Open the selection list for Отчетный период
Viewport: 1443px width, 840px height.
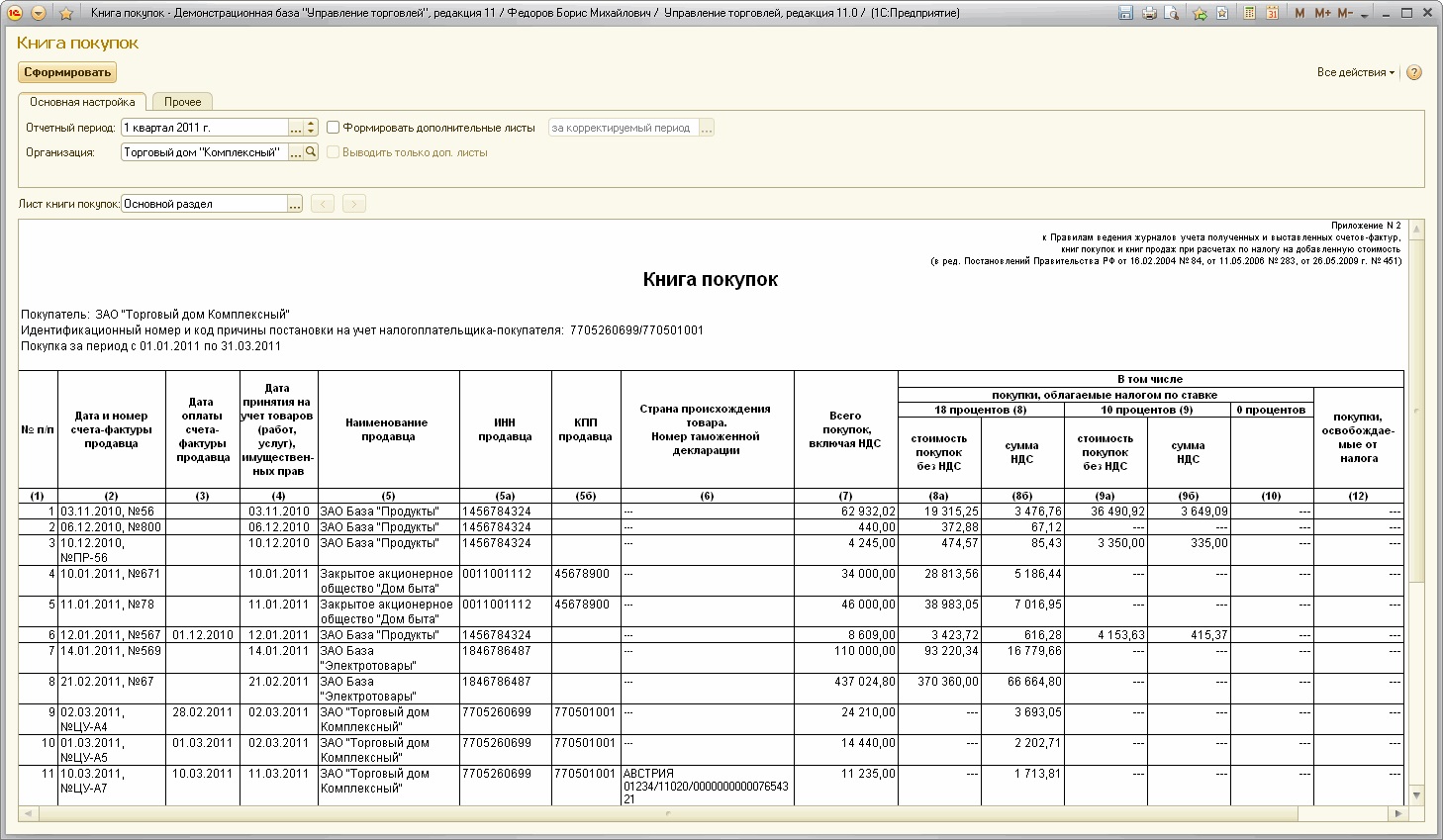pyautogui.click(x=296, y=128)
